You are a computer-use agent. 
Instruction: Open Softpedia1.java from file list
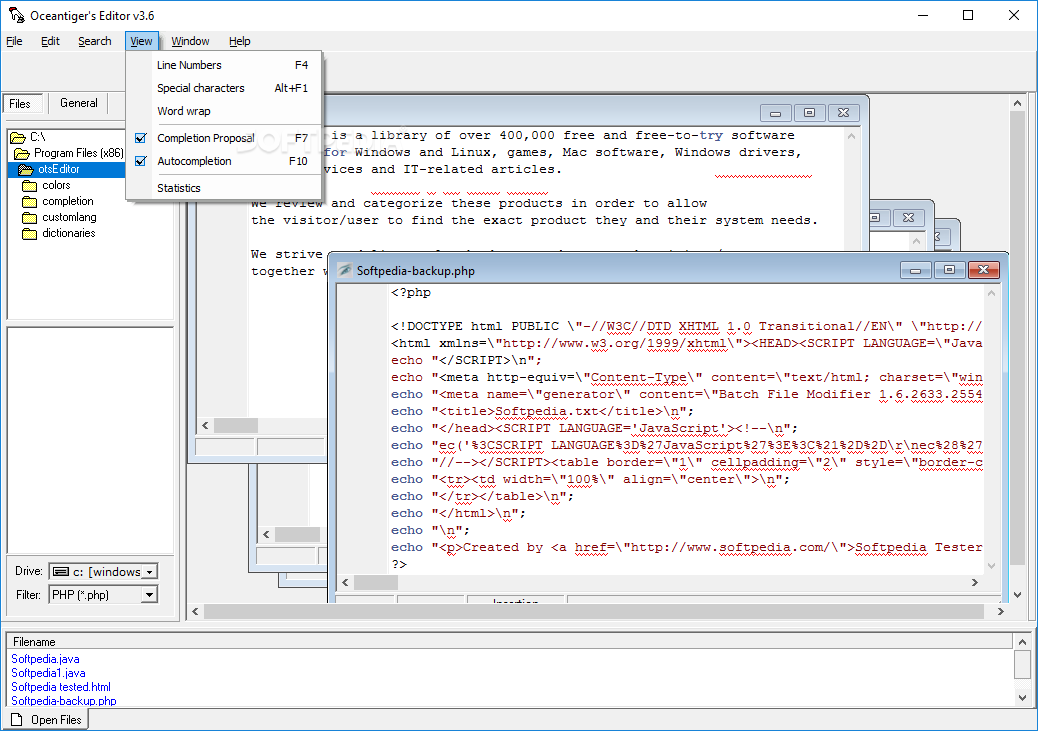coord(48,673)
